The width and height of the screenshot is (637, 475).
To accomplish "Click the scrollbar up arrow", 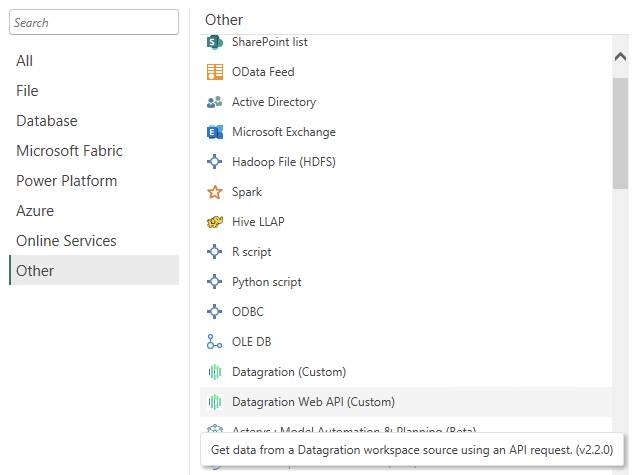I will [x=620, y=57].
